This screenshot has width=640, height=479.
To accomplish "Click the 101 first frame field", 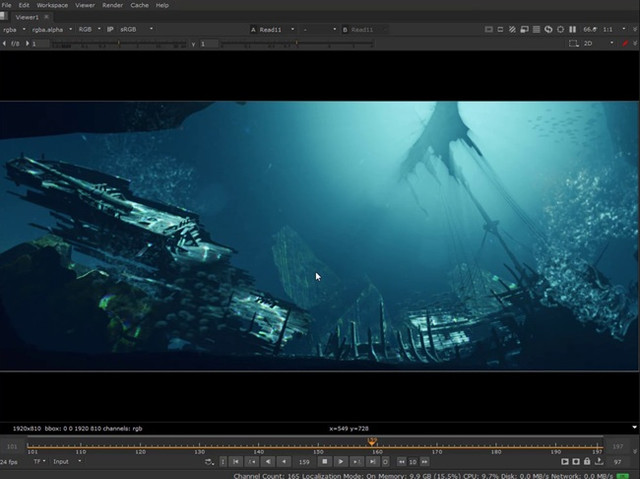I will [12, 446].
